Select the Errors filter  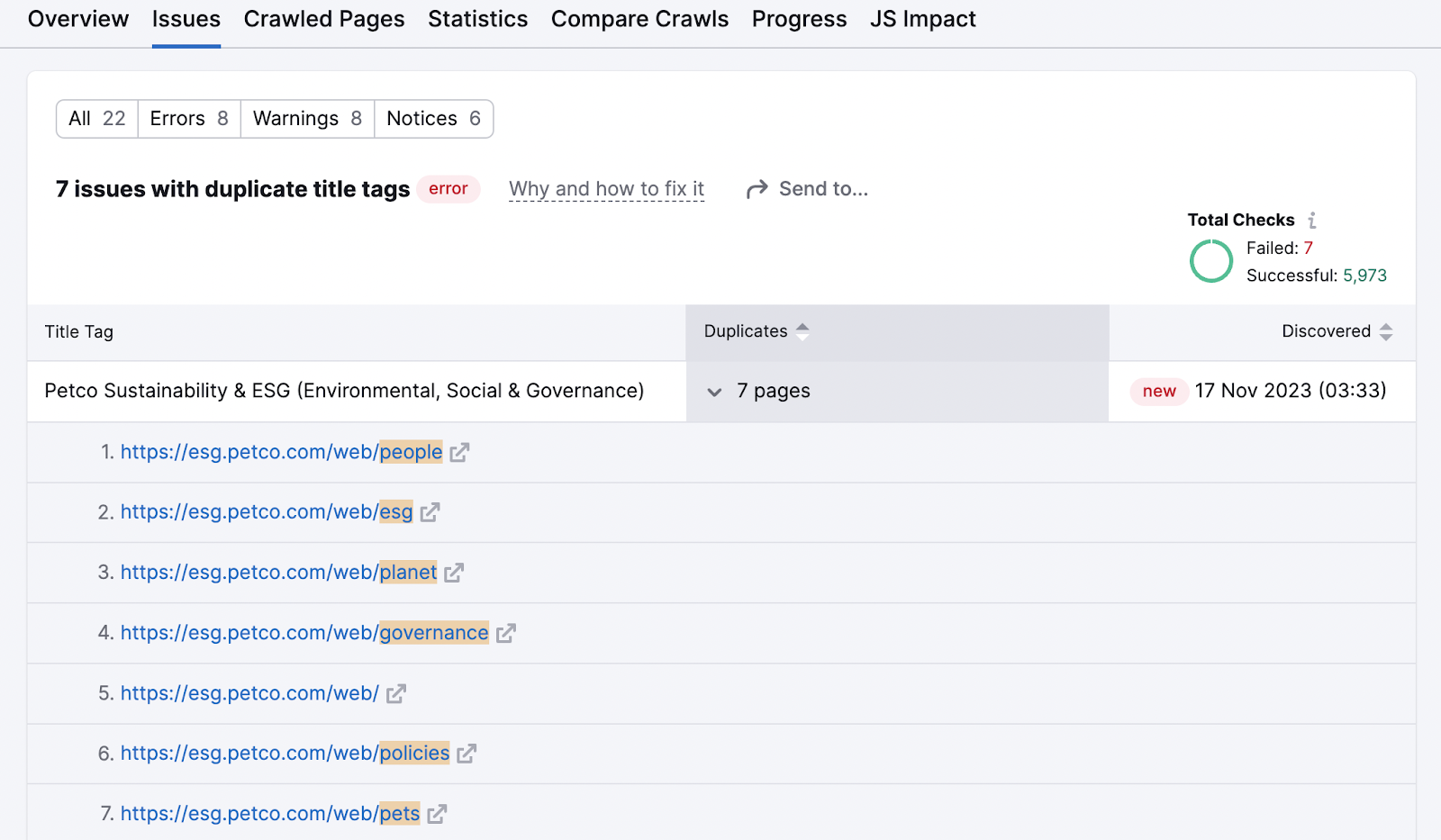point(188,118)
